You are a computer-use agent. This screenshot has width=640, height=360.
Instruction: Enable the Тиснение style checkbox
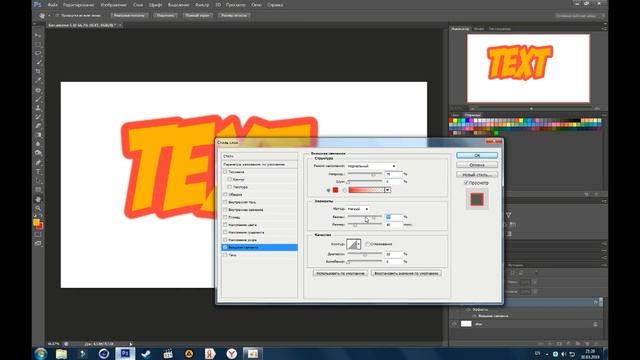pos(225,172)
